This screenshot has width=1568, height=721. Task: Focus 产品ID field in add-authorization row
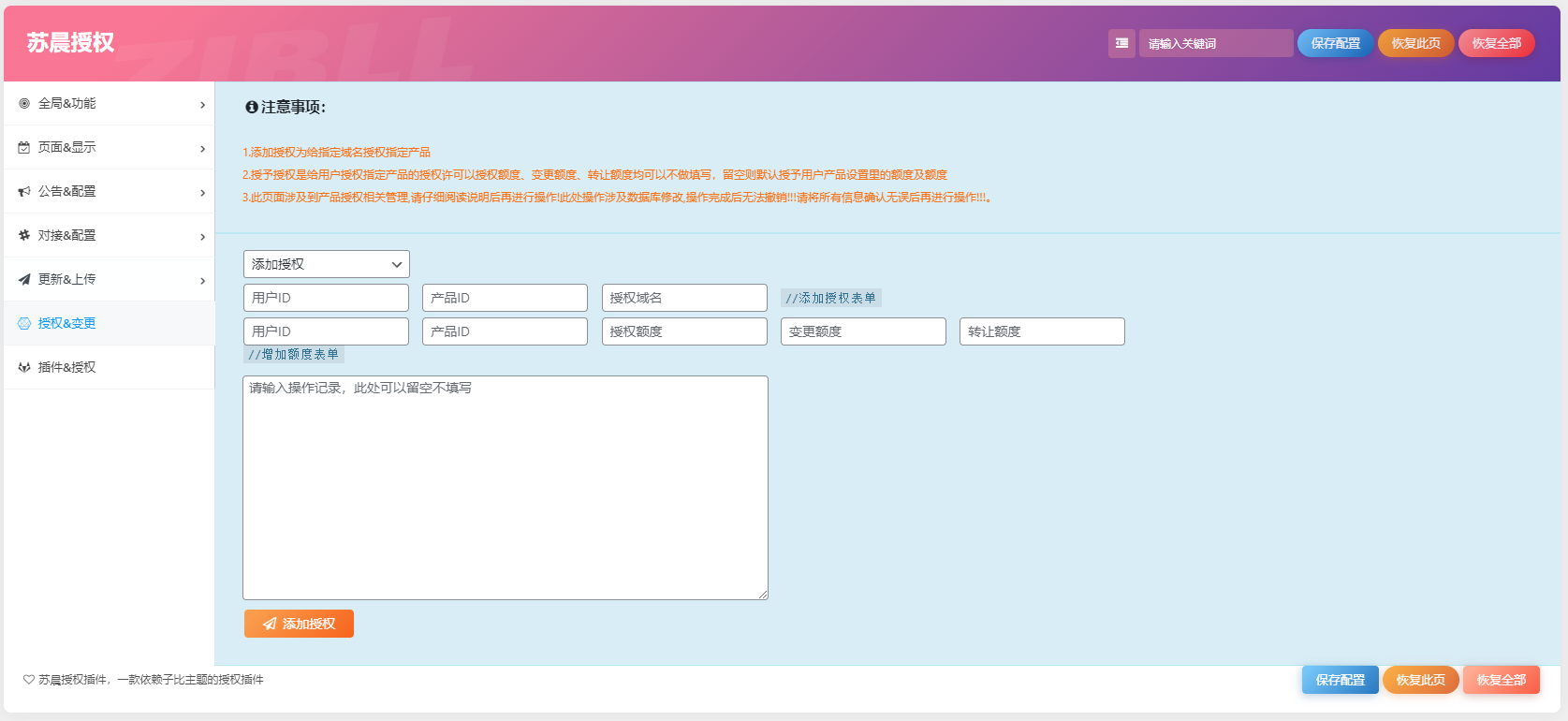click(505, 298)
